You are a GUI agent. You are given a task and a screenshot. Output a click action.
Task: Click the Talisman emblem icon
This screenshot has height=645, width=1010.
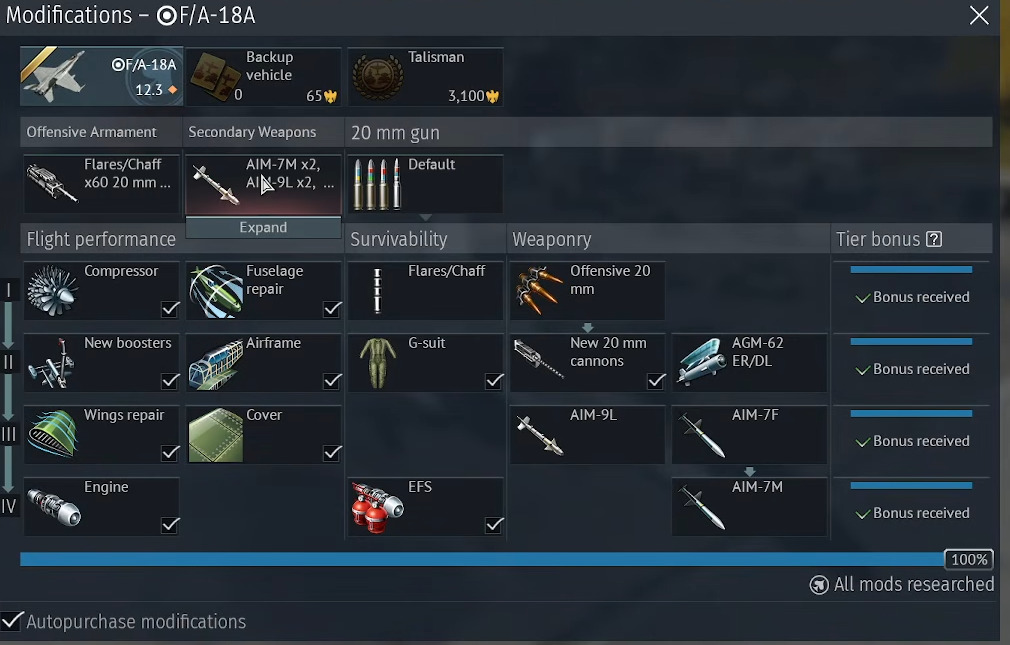[x=378, y=77]
